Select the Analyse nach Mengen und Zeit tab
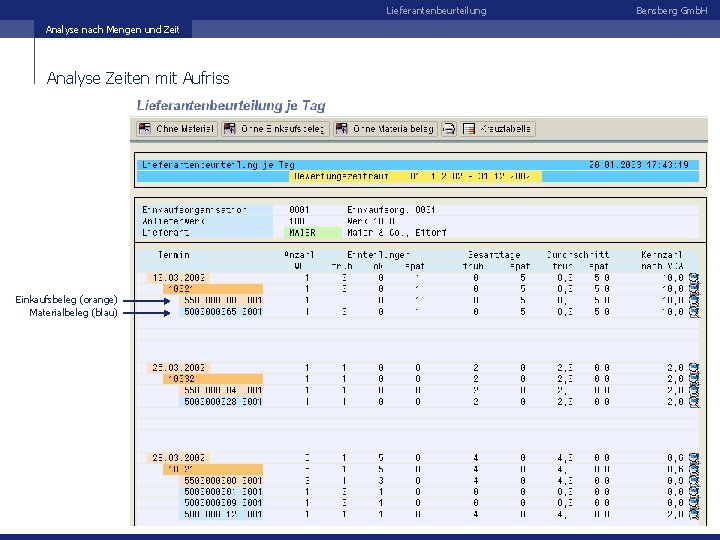 pos(112,29)
